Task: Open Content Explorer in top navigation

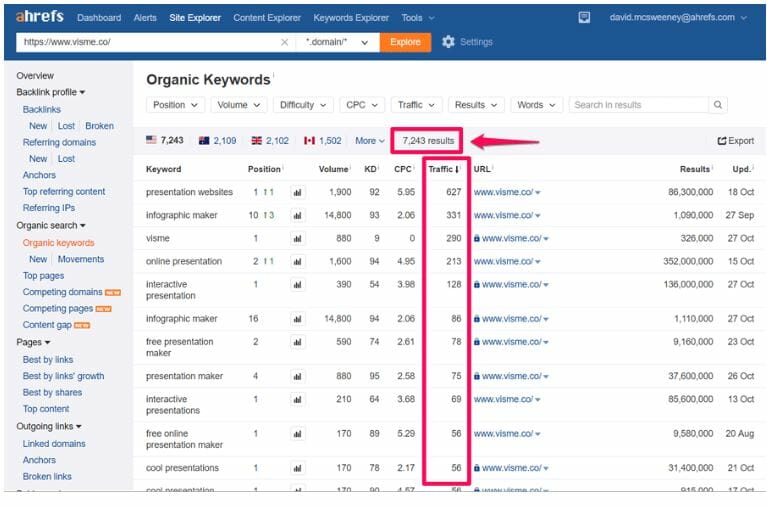Action: pos(267,18)
